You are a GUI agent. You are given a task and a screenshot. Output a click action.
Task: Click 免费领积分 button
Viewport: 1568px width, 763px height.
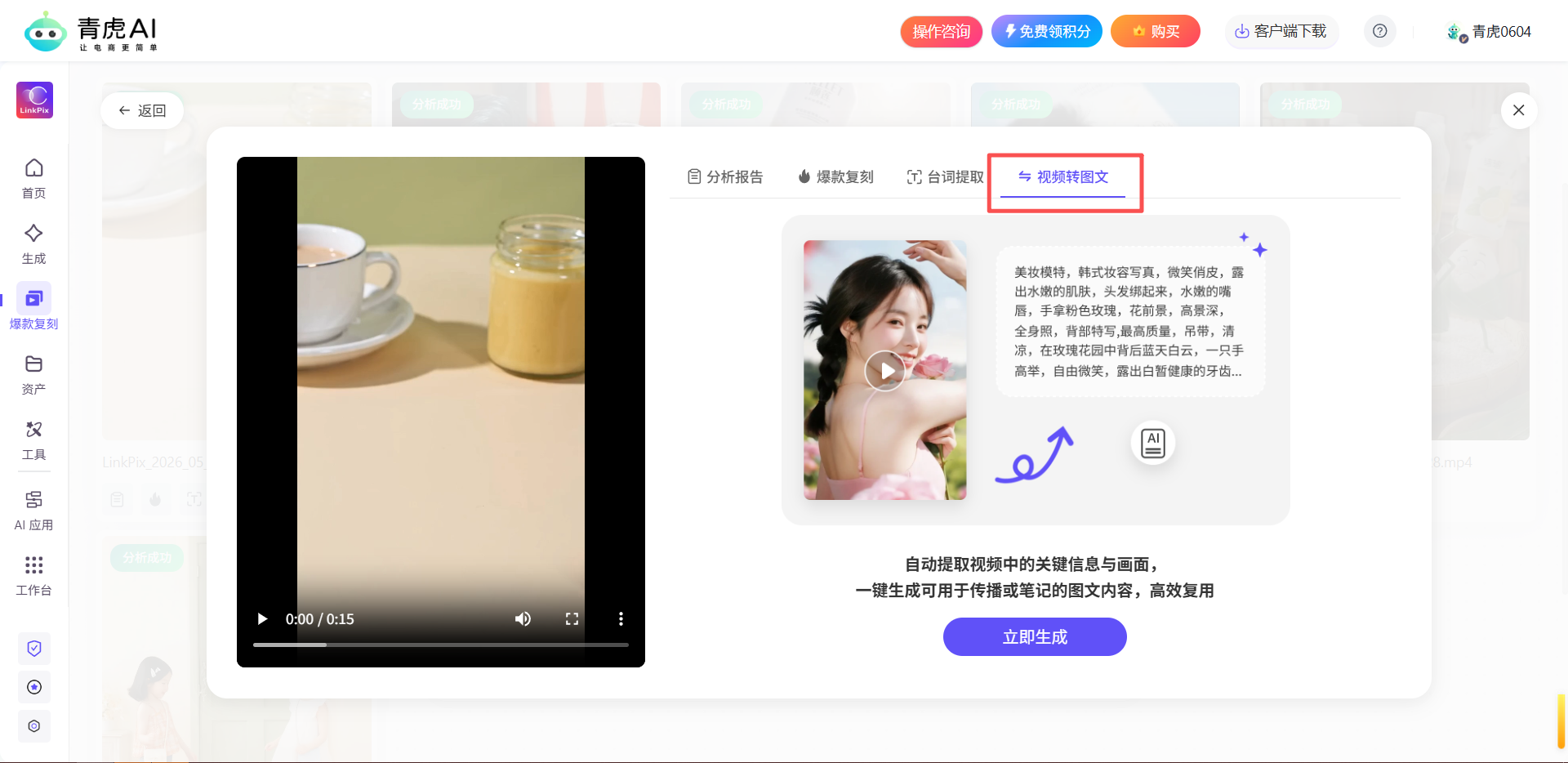click(1047, 31)
